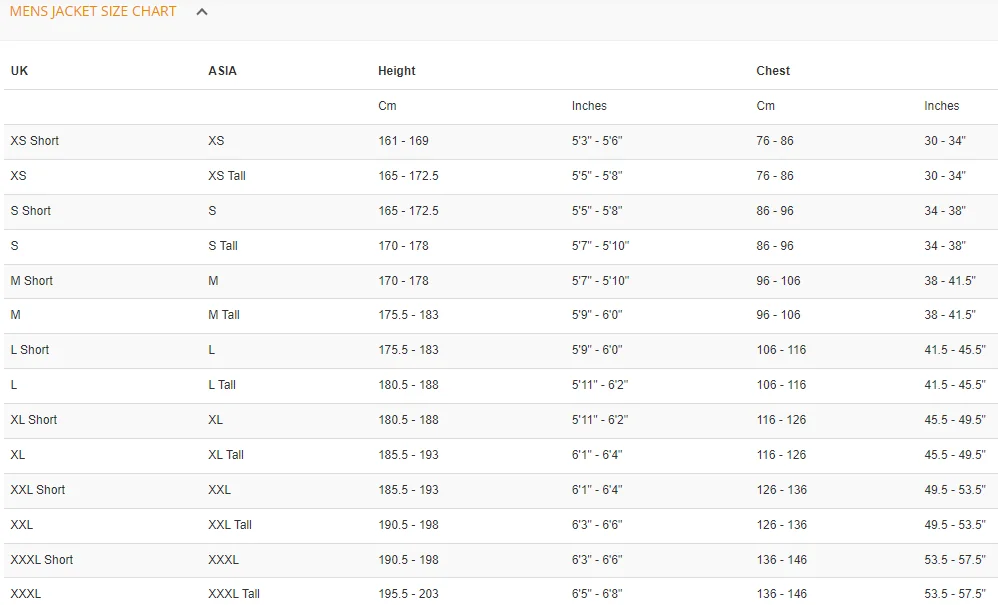Select the L Short row label

(x=29, y=350)
